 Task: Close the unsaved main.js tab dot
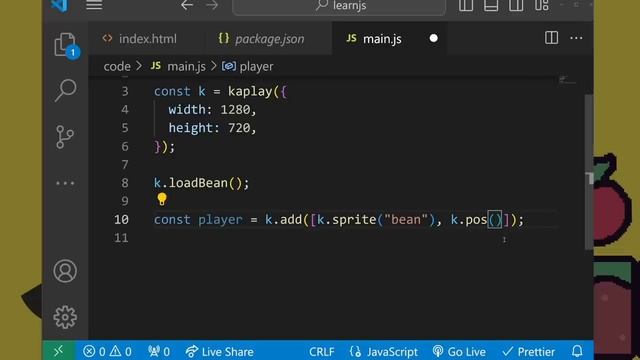pos(433,38)
